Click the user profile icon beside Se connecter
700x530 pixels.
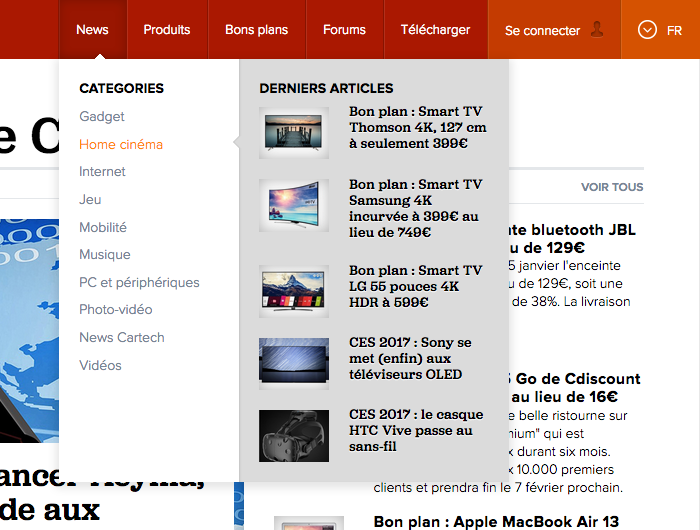click(x=597, y=29)
